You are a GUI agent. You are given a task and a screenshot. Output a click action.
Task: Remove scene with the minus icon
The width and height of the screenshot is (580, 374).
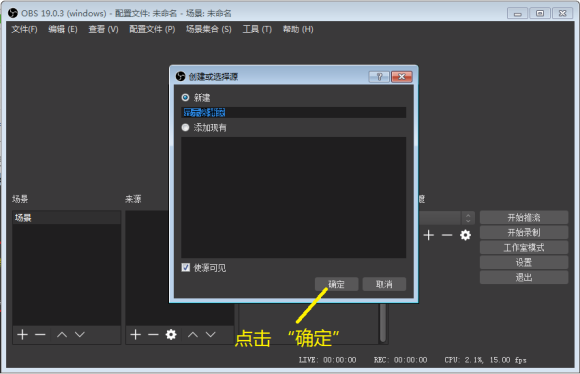click(40, 334)
